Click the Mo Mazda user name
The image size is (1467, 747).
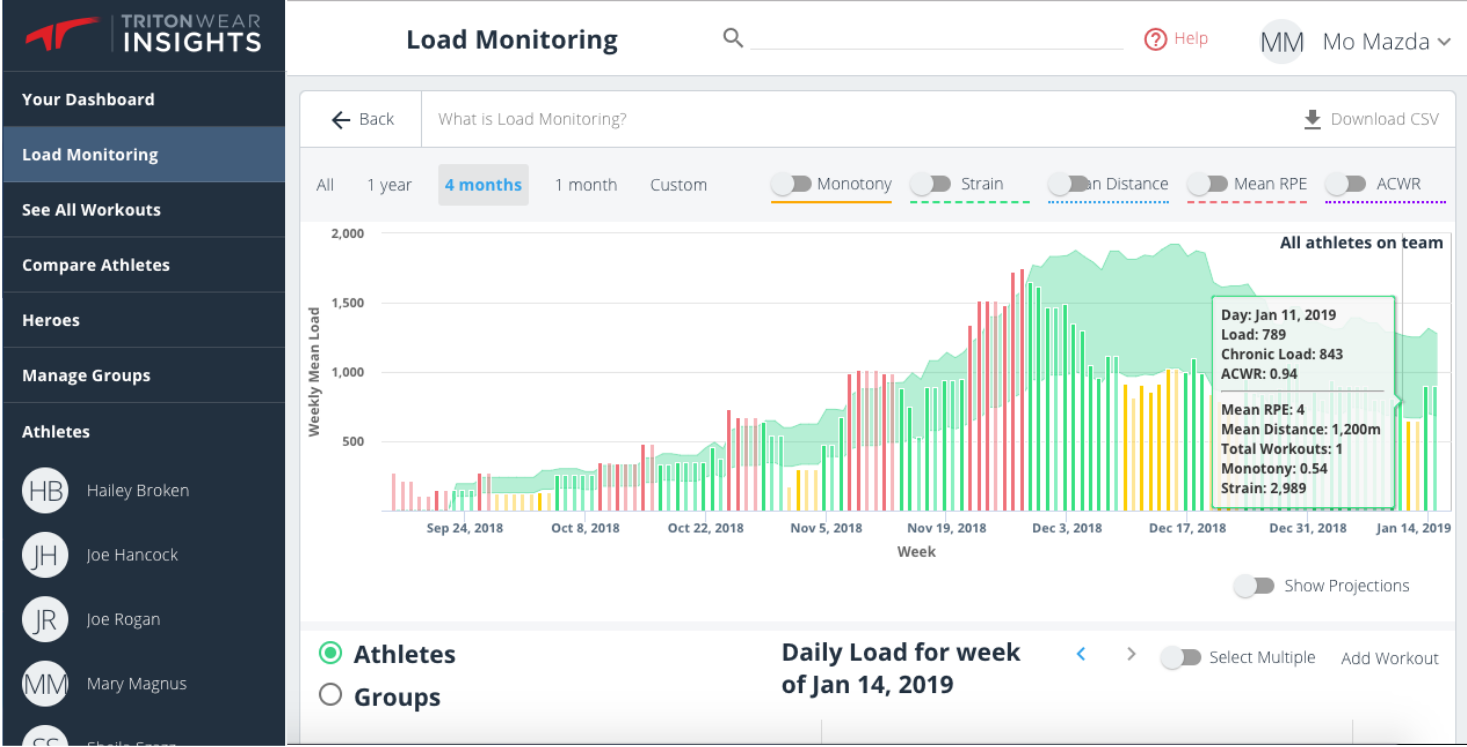pos(1375,42)
